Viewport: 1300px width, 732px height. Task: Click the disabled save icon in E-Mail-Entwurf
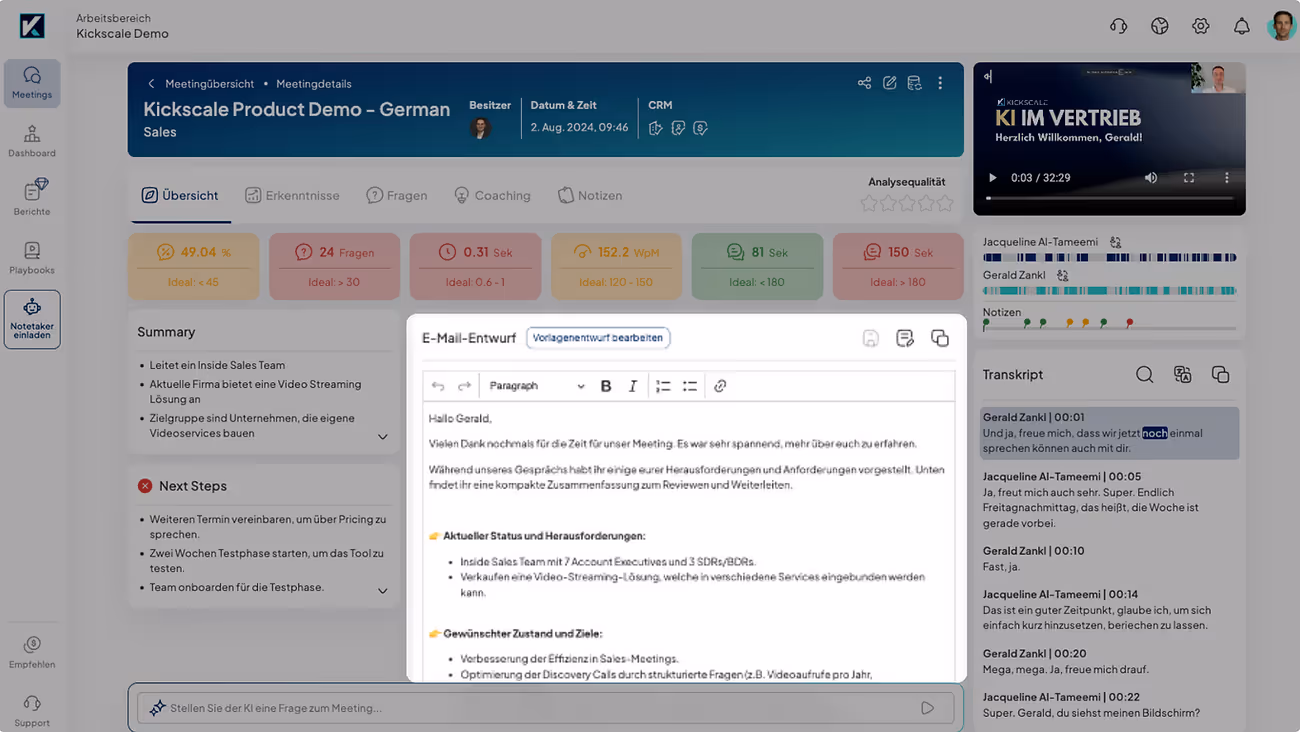click(x=871, y=338)
